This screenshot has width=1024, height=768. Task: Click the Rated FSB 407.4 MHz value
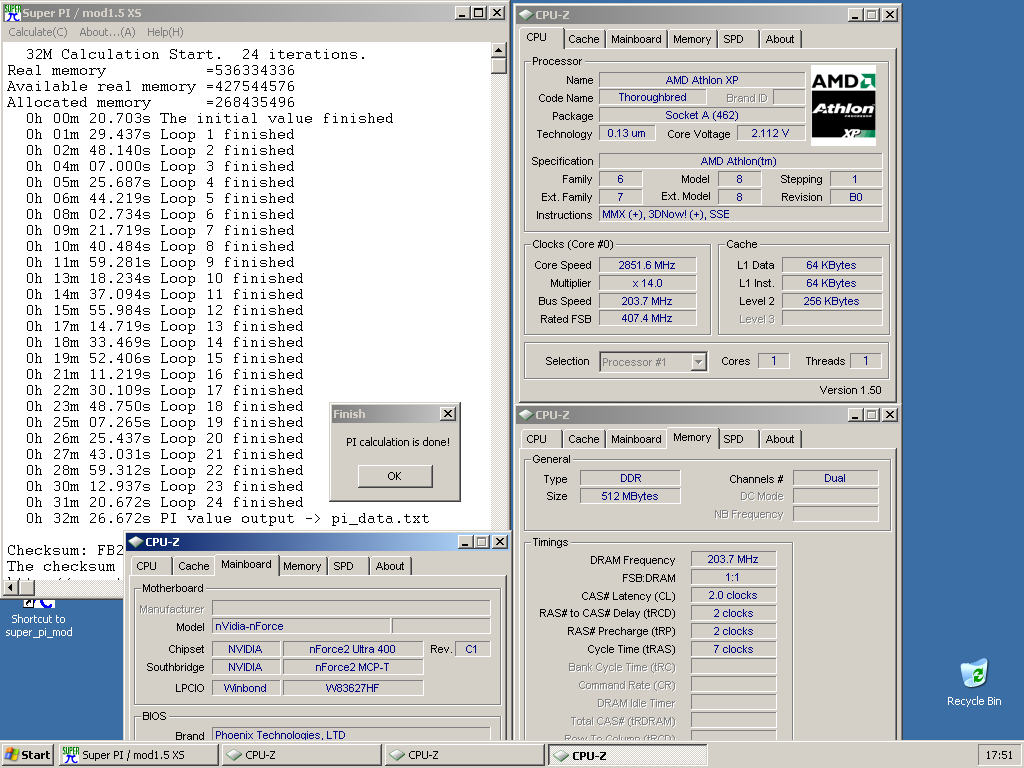pos(647,319)
